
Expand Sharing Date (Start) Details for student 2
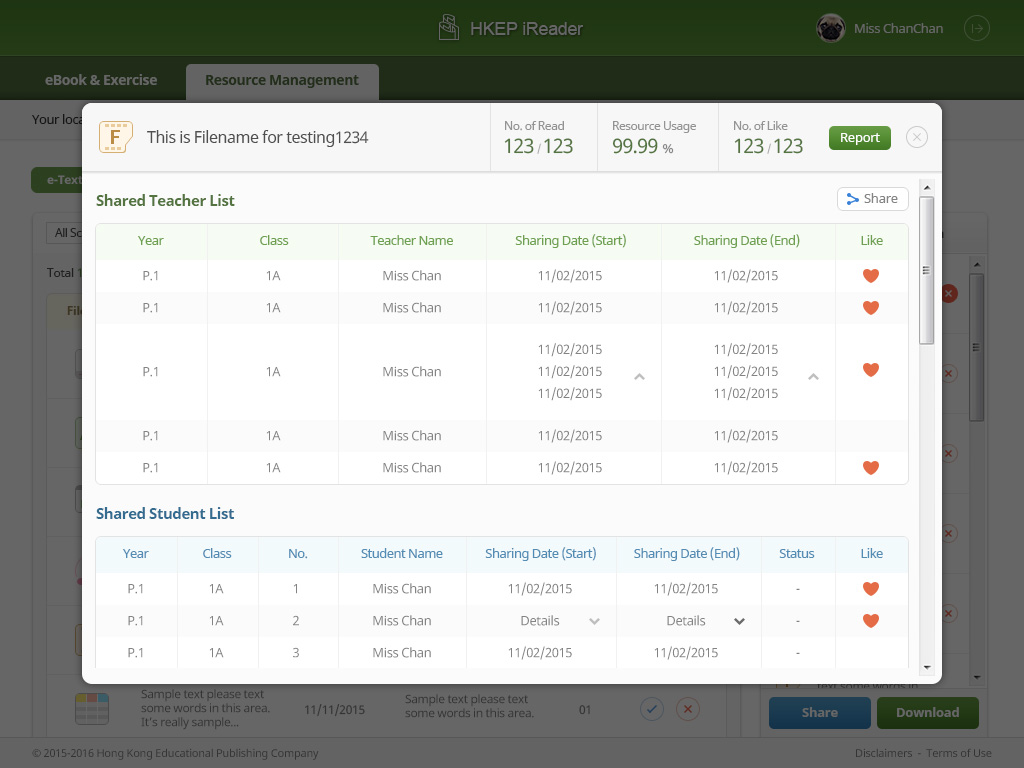[594, 621]
